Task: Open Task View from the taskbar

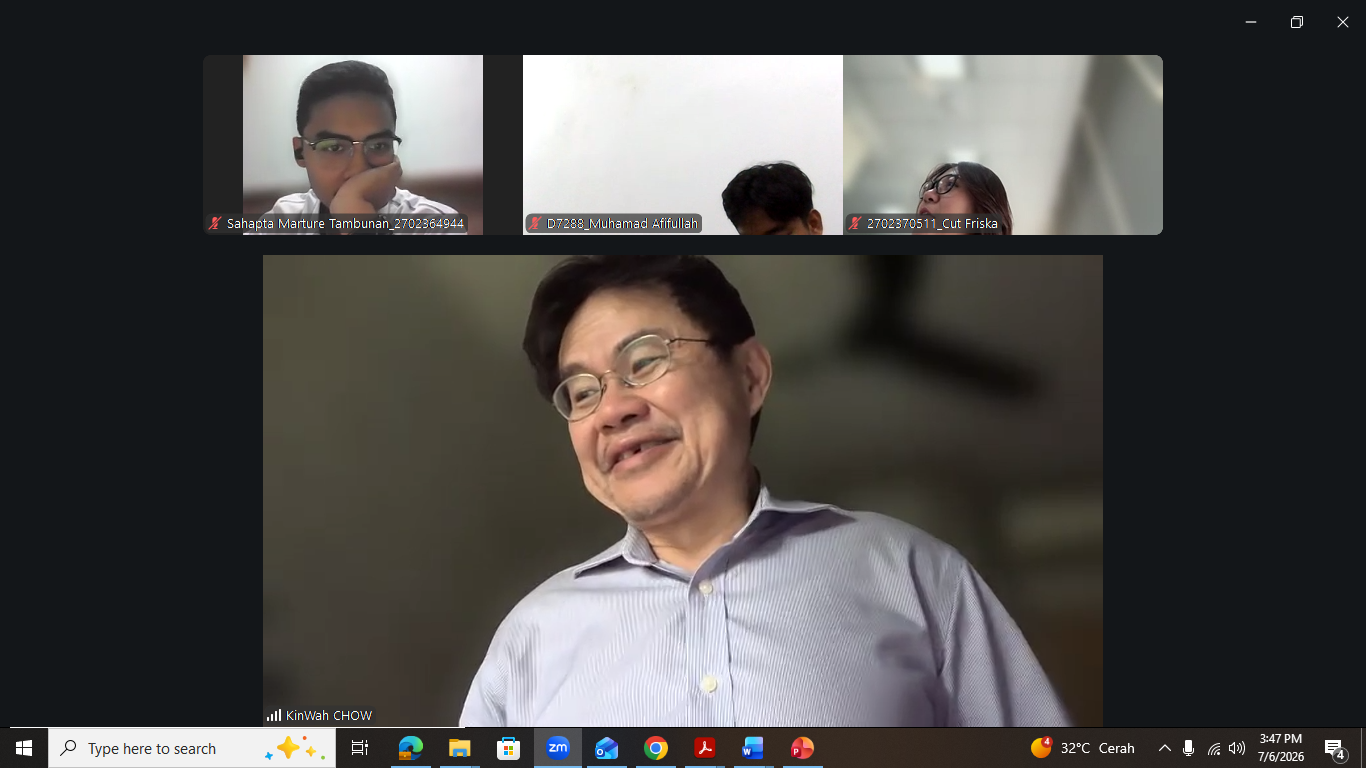Action: 360,748
